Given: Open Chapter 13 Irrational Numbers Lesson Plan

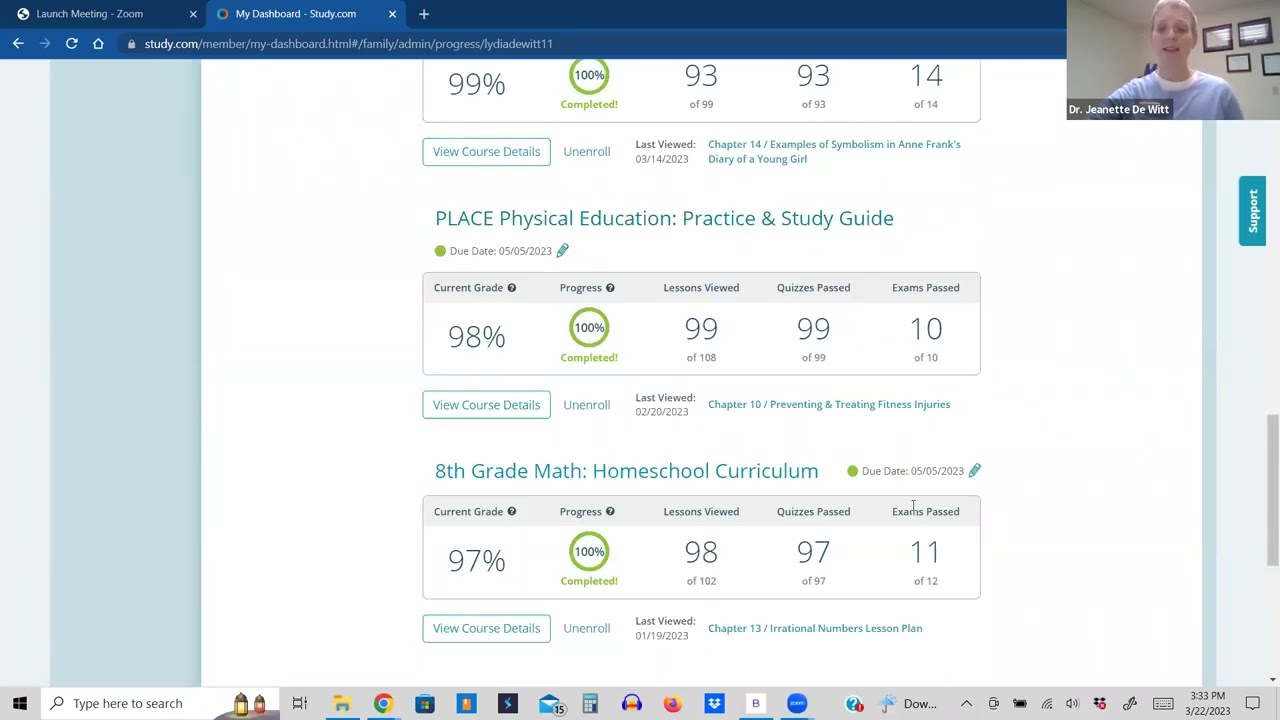Looking at the screenshot, I should pyautogui.click(x=815, y=628).
